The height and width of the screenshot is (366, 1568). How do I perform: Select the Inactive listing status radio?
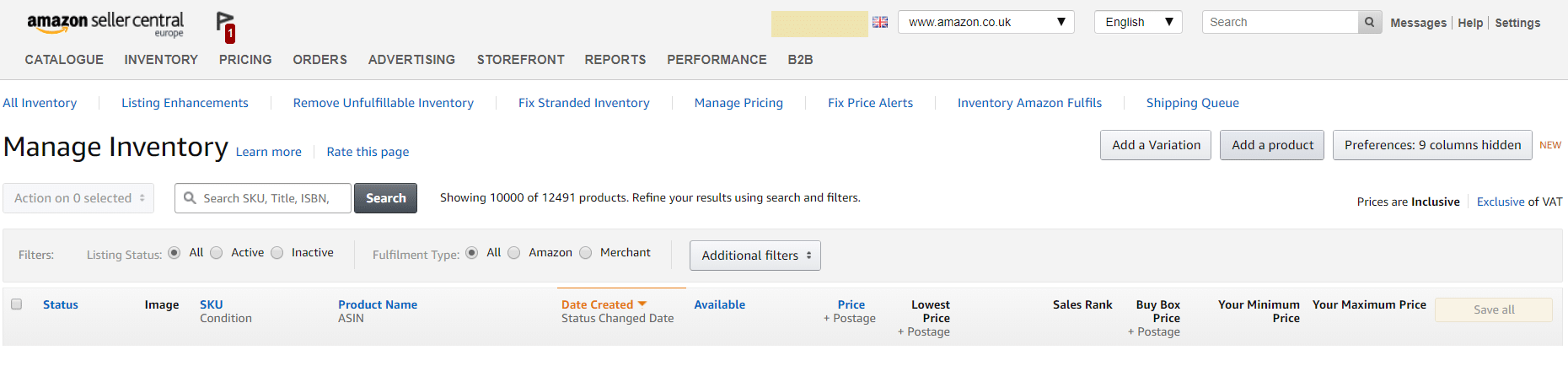click(277, 253)
